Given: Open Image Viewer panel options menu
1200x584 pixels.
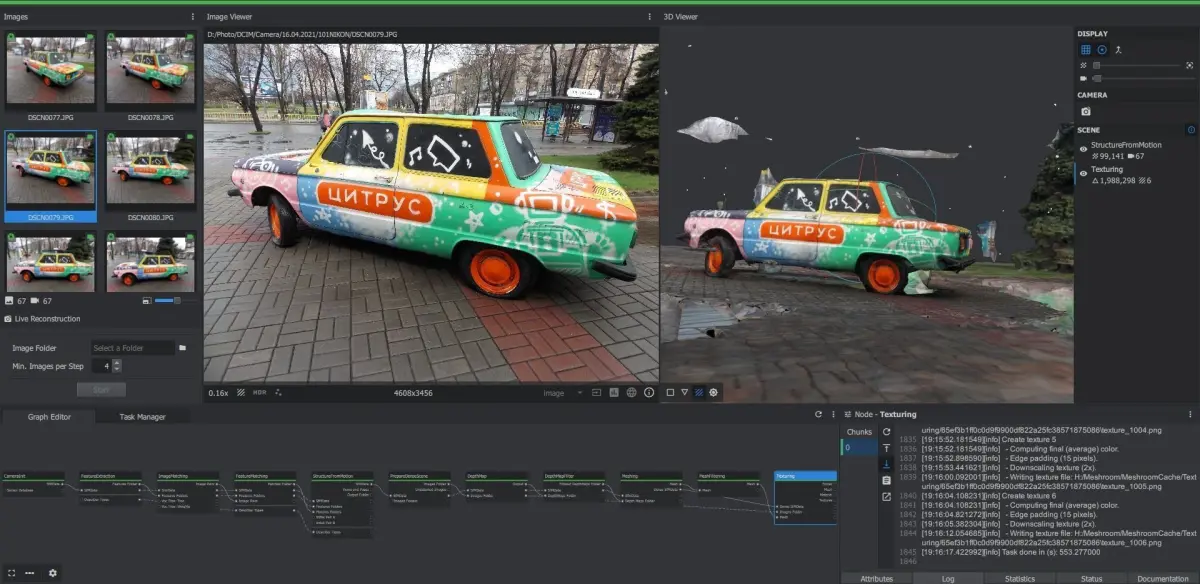Looking at the screenshot, I should [x=650, y=17].
